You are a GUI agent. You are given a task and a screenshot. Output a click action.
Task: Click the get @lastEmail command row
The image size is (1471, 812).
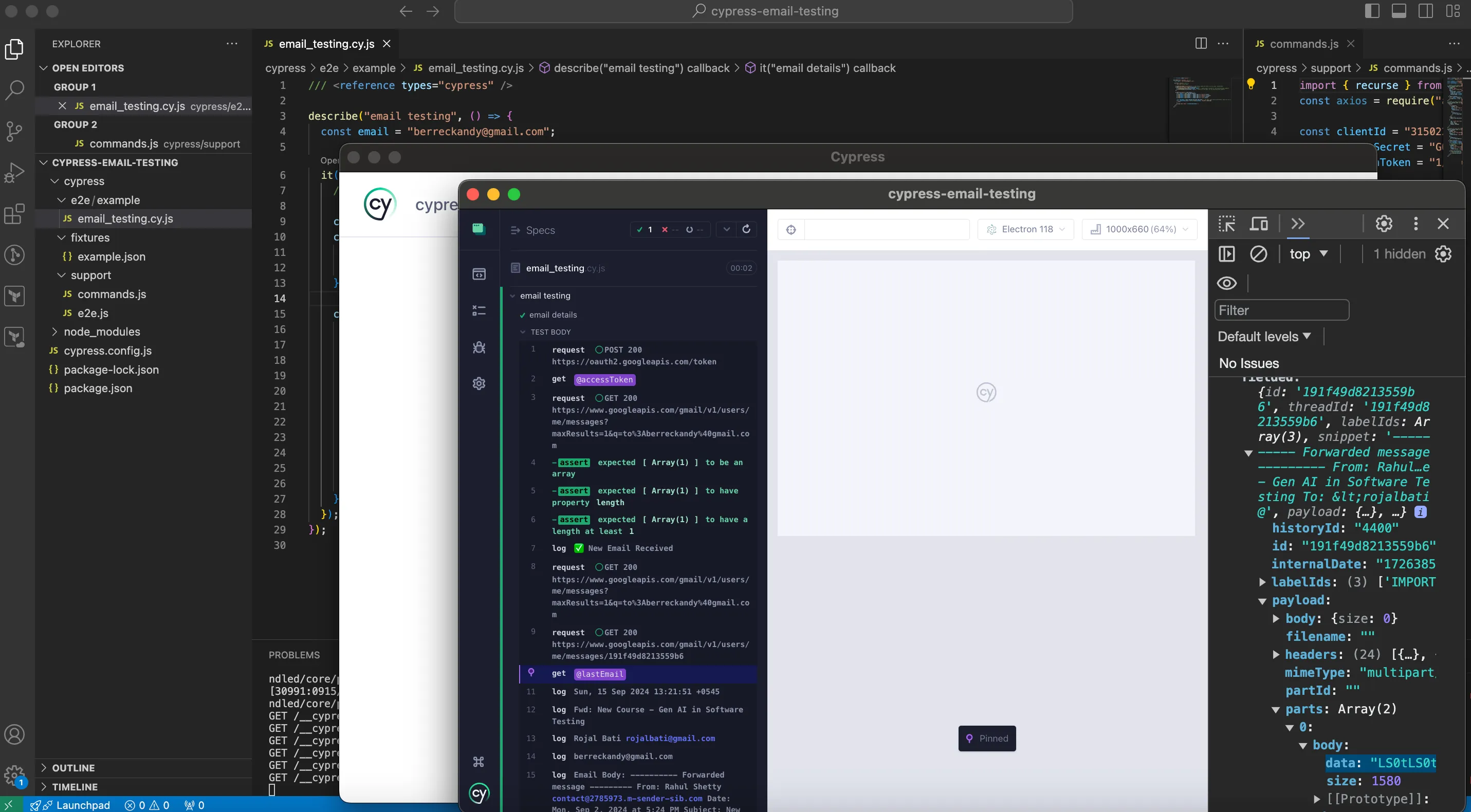638,674
